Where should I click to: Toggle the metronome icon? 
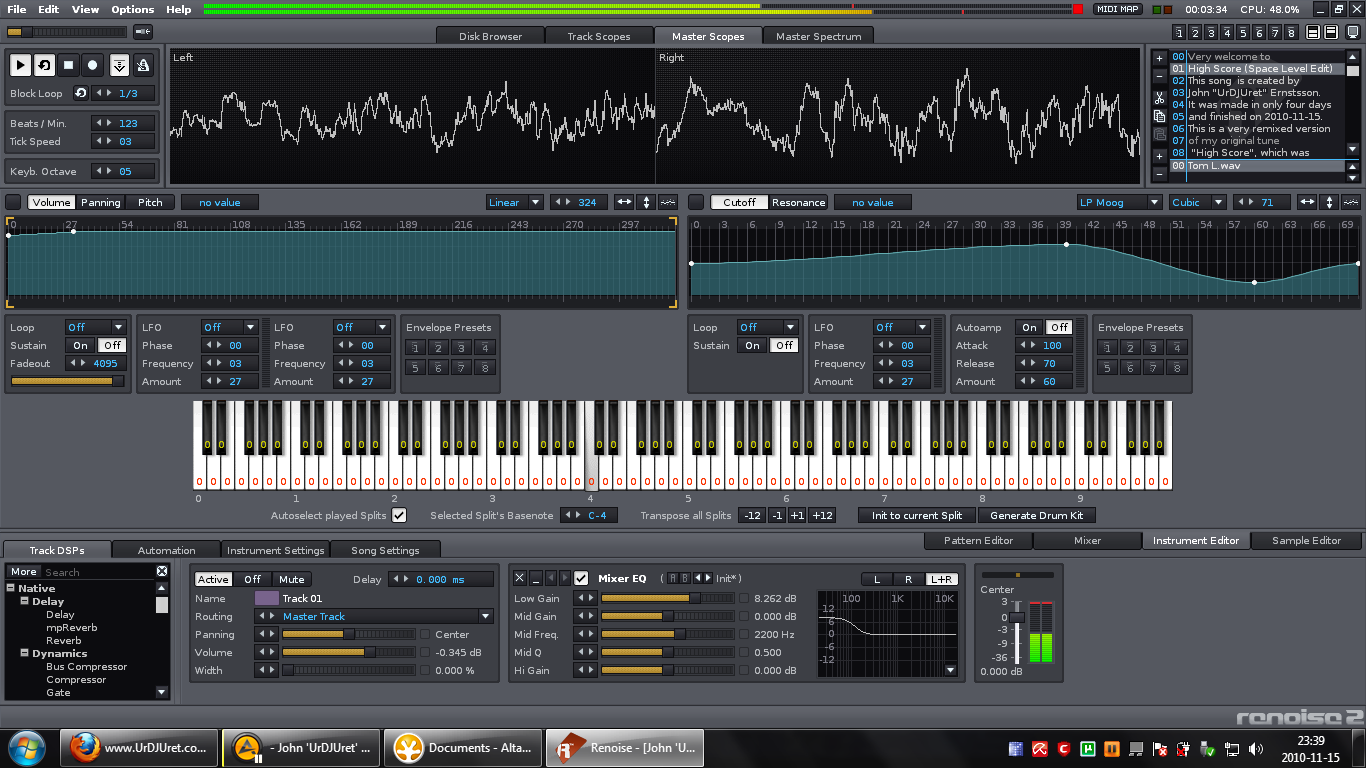click(x=144, y=65)
